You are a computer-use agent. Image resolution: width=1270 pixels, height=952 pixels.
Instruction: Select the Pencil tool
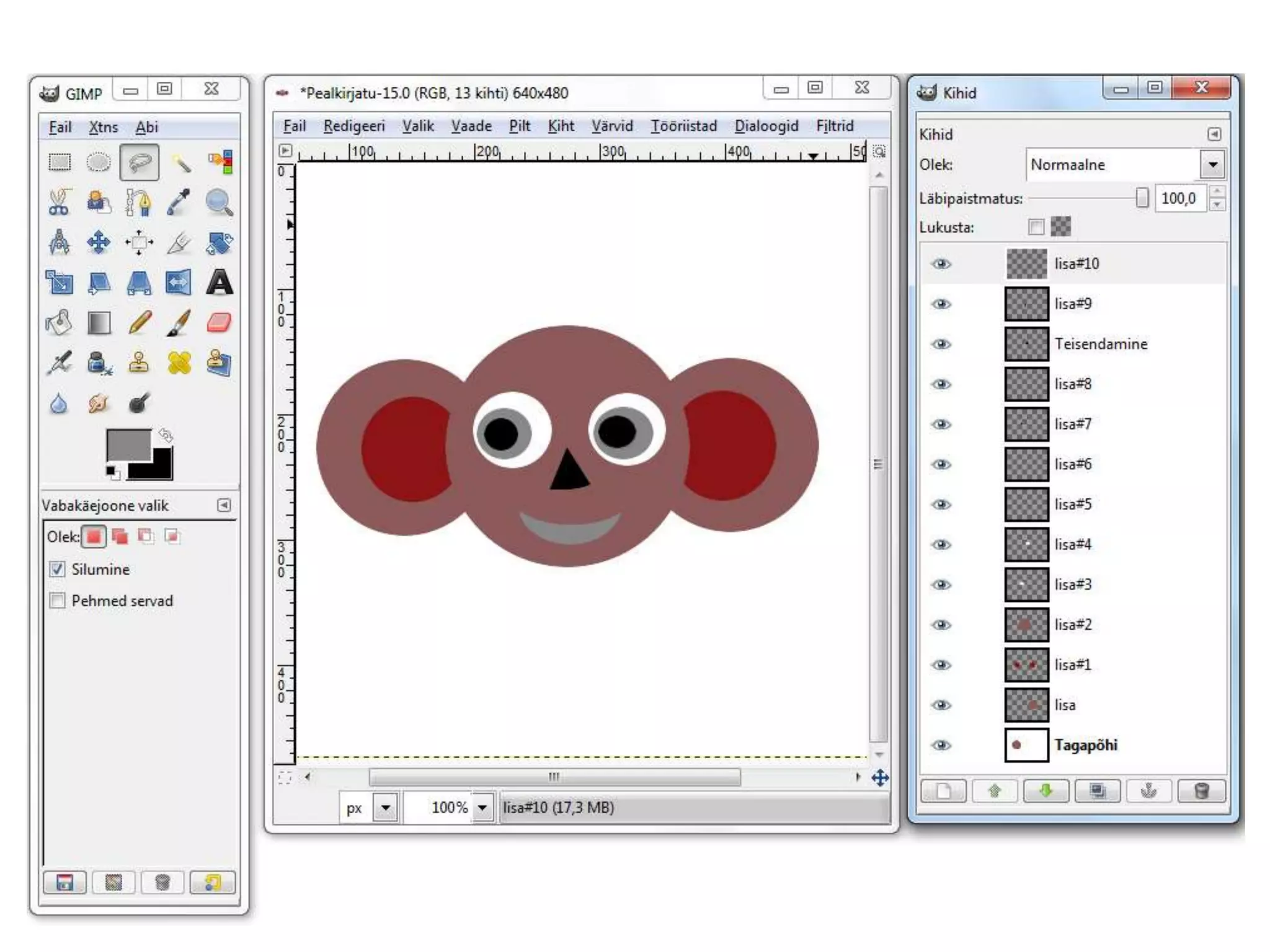[x=140, y=323]
